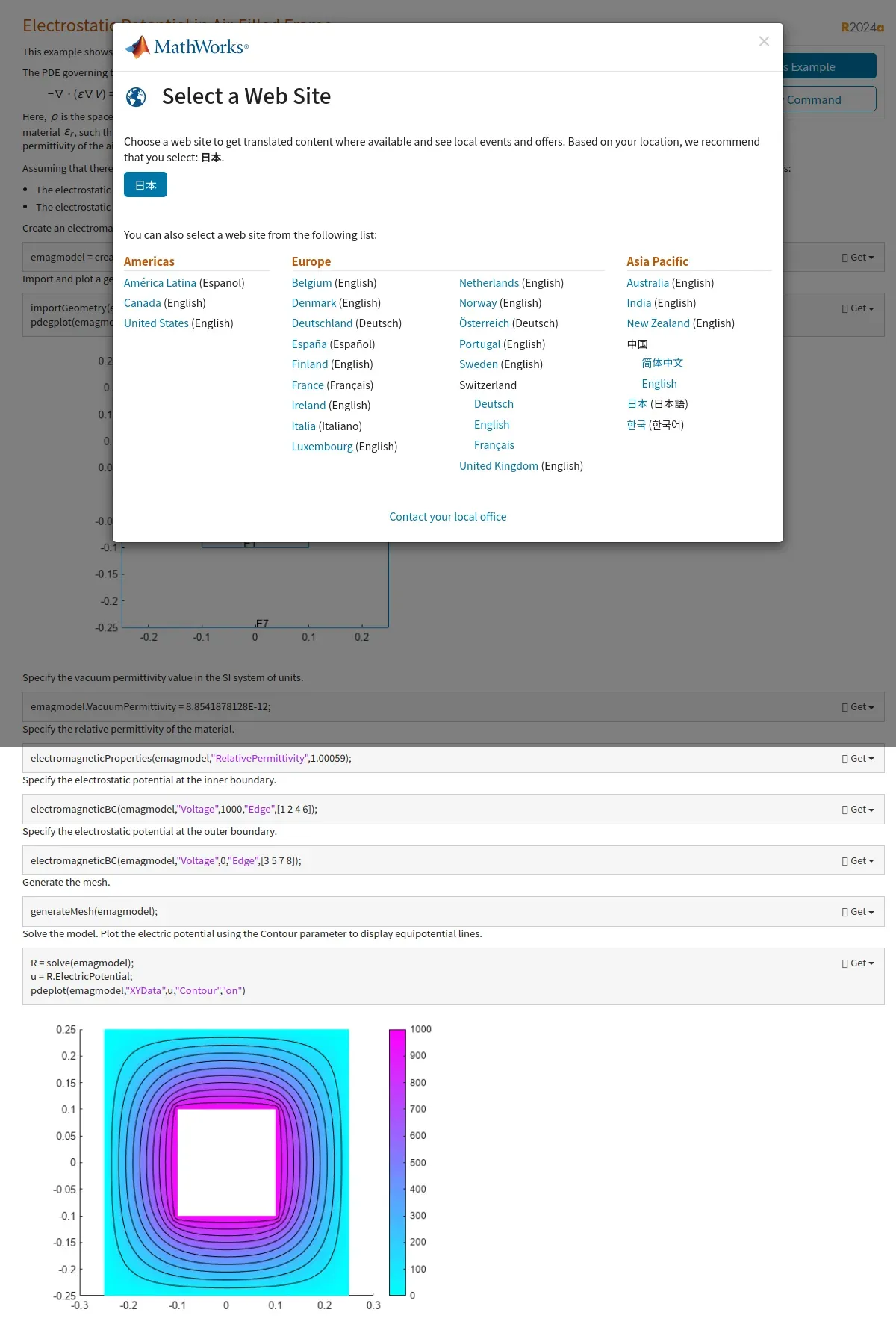Click the MathWorks logo in dialog

tap(187, 47)
